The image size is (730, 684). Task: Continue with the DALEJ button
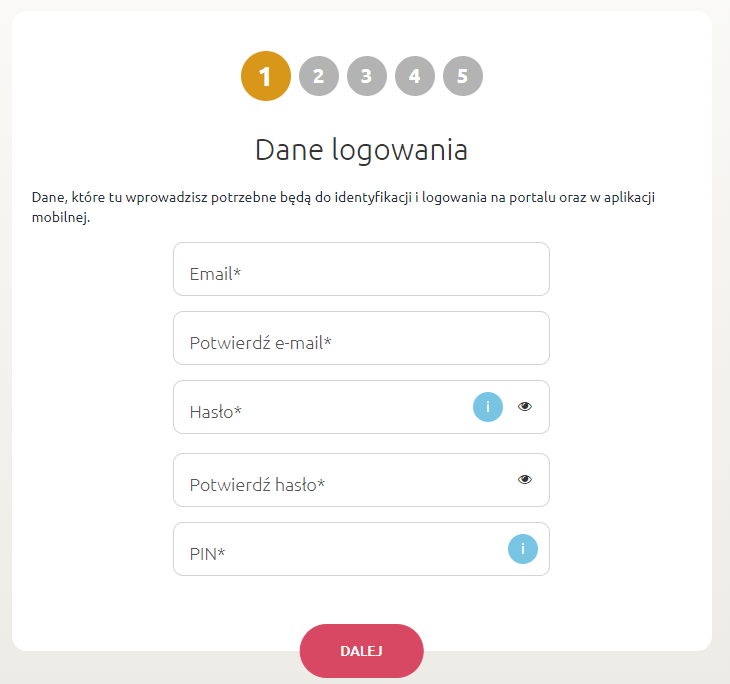[361, 650]
